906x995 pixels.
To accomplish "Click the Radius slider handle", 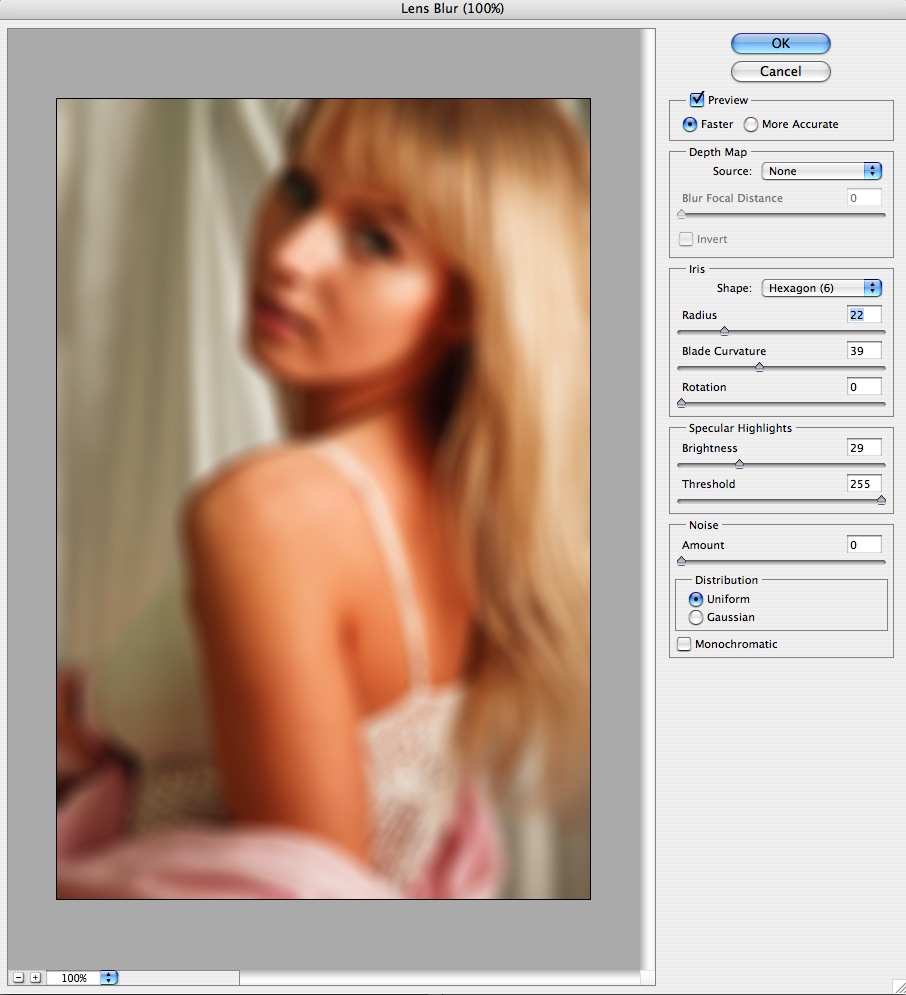I will (724, 331).
